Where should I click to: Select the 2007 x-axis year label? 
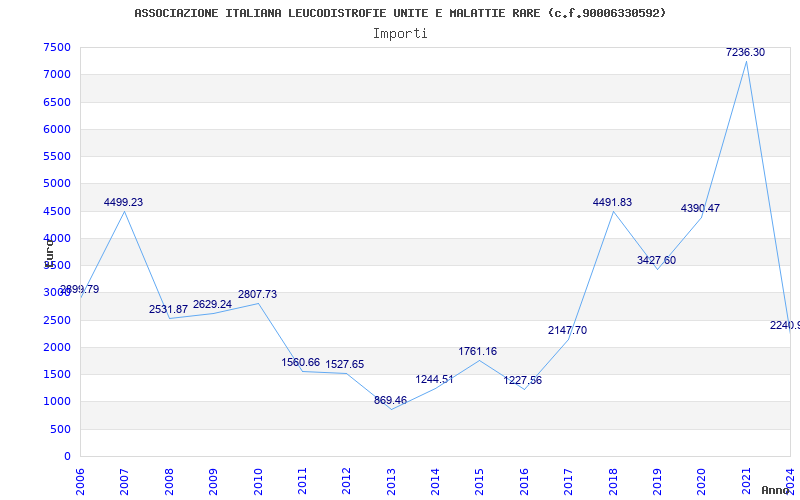point(125,478)
